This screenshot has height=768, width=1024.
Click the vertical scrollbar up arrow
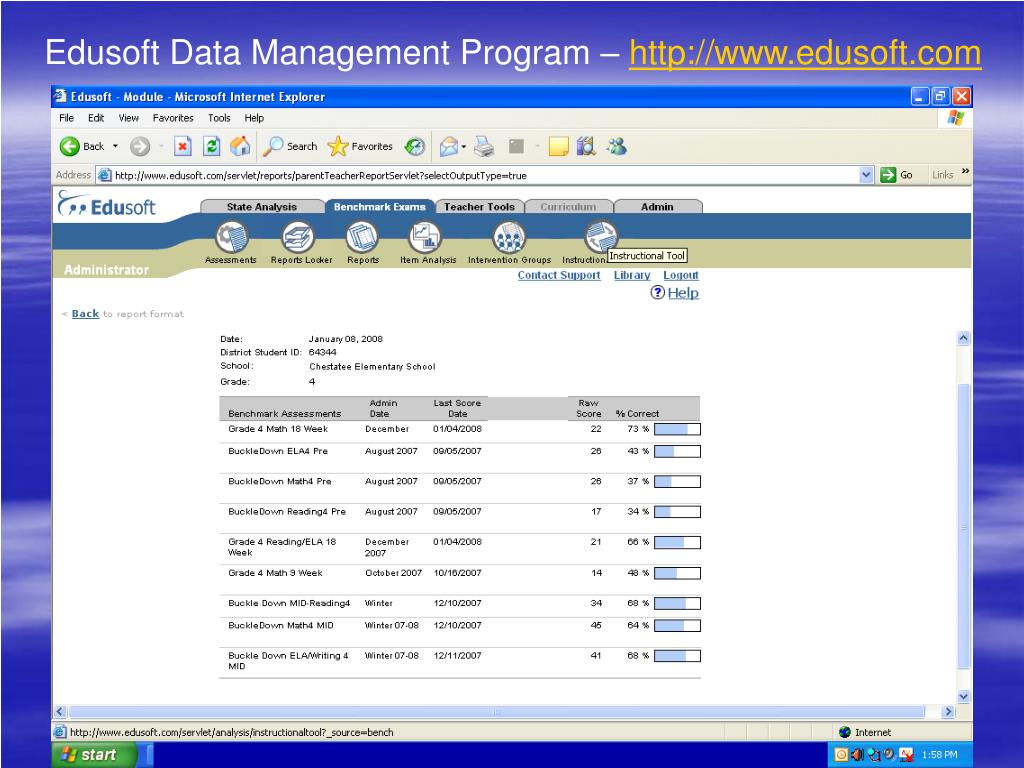pos(963,338)
